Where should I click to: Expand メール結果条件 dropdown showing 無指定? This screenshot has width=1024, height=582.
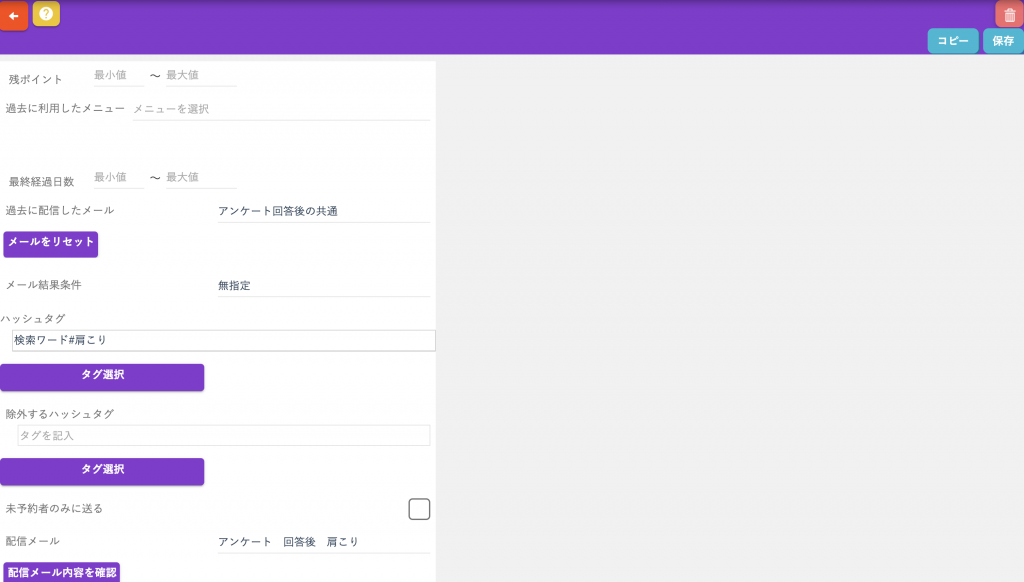click(x=323, y=285)
